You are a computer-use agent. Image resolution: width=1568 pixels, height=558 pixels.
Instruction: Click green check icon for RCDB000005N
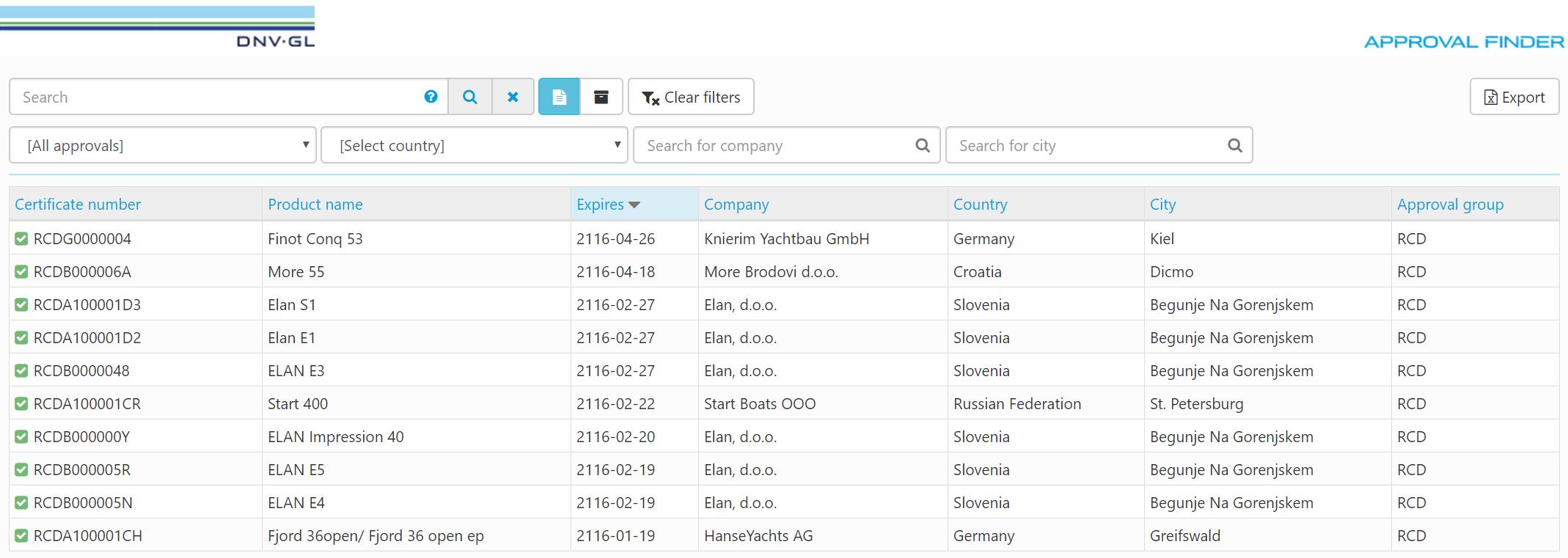[x=21, y=502]
